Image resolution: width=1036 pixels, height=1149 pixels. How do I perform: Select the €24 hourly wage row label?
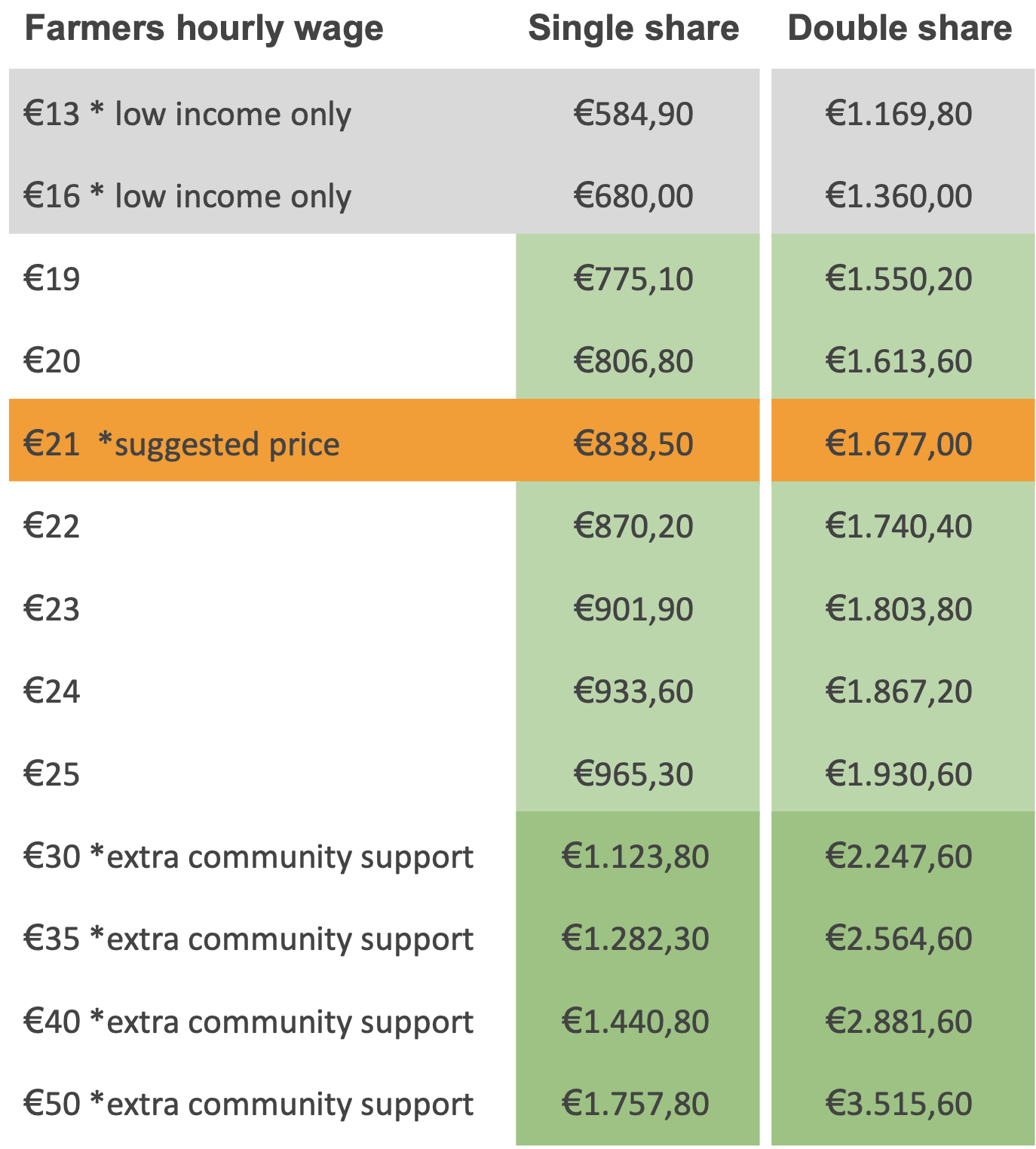[x=52, y=691]
